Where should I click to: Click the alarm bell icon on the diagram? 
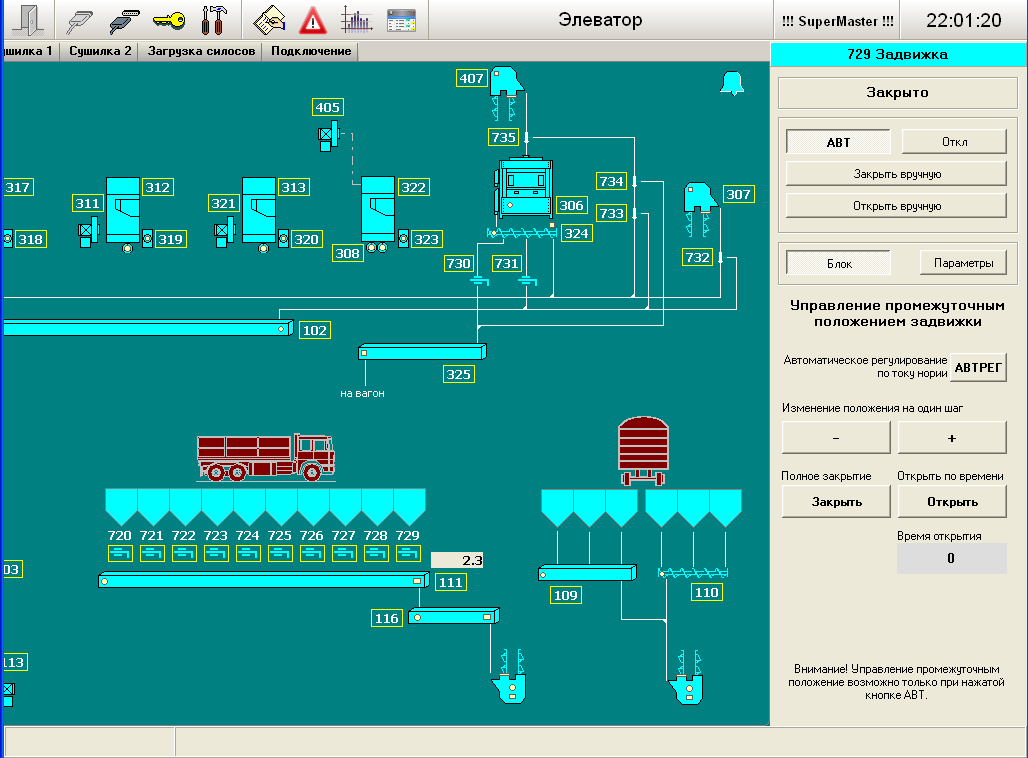(732, 84)
